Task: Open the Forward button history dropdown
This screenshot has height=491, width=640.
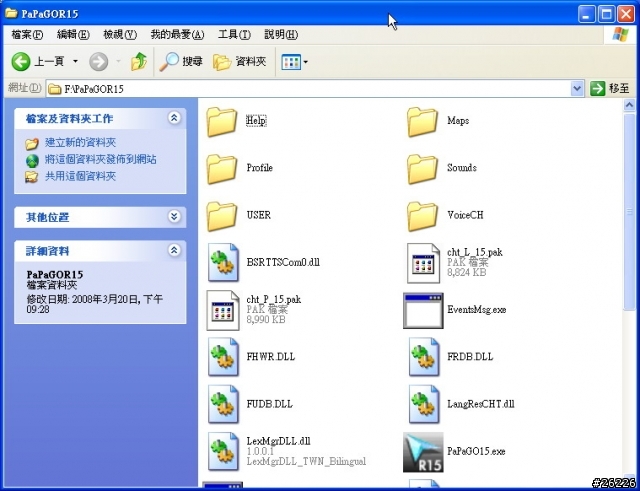Action: tap(118, 62)
